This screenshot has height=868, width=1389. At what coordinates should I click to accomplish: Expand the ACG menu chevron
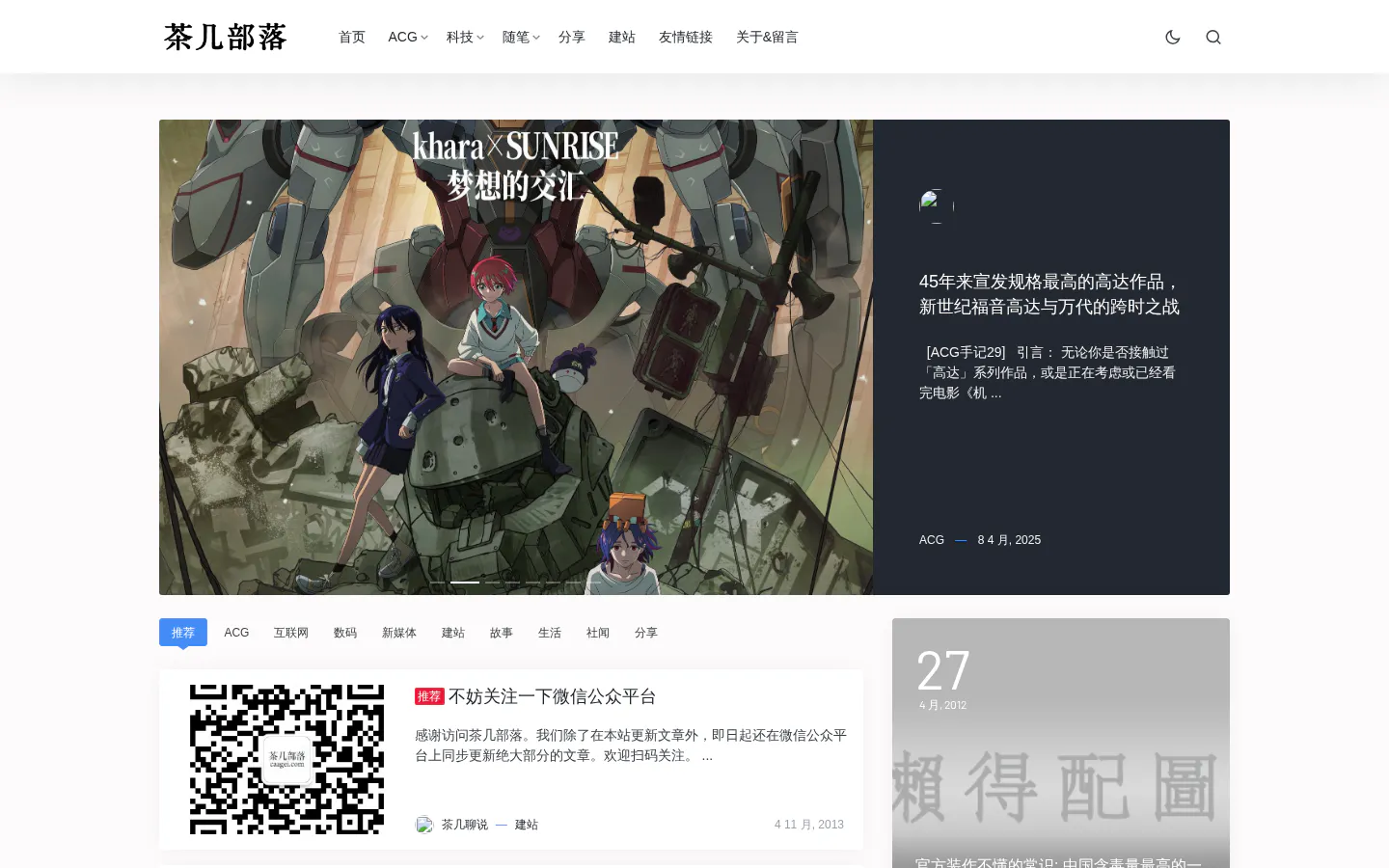(423, 38)
